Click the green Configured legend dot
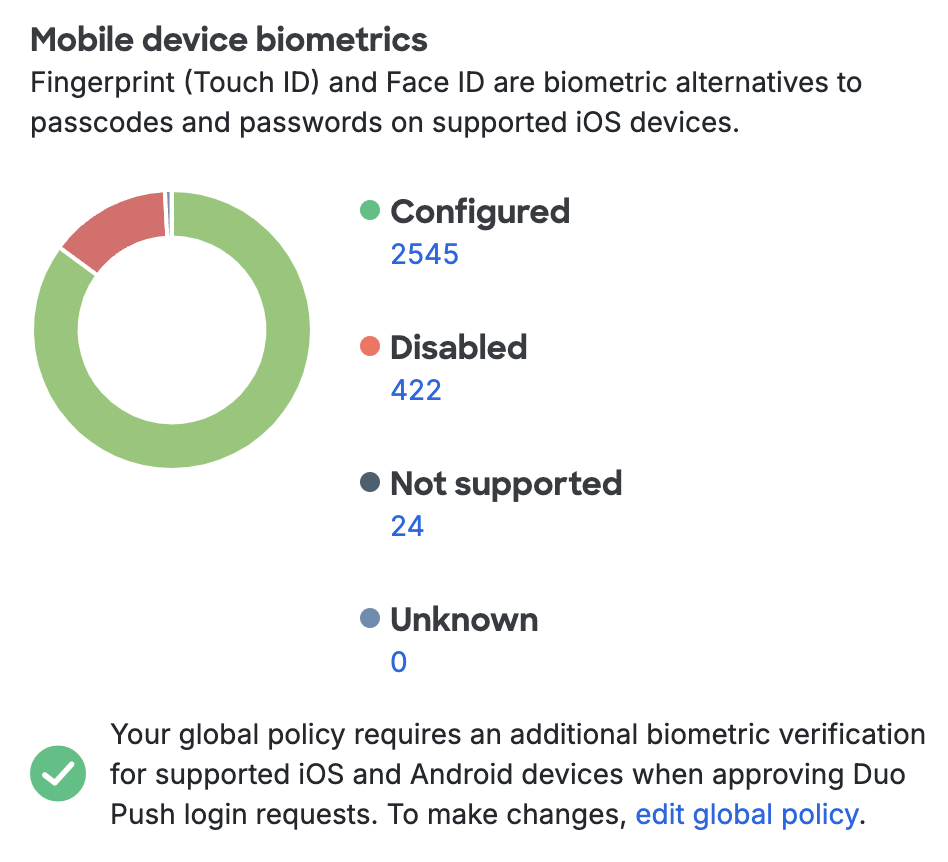 tap(371, 211)
